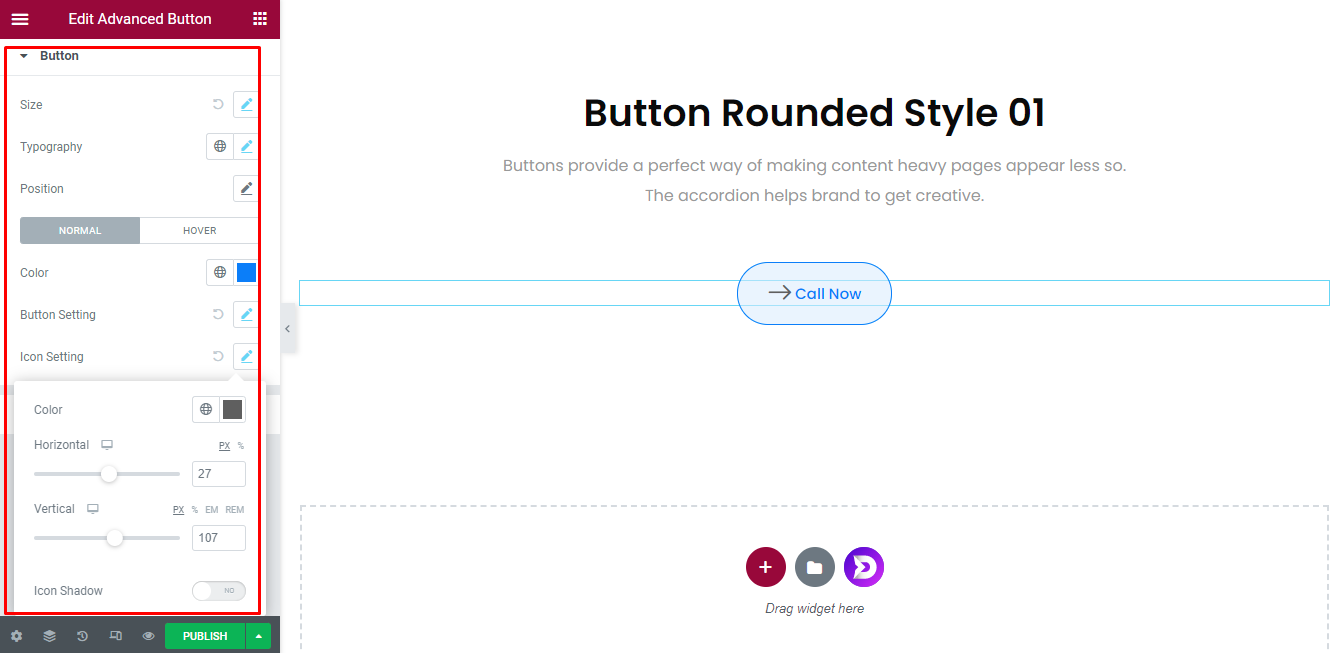Open the hamburger menu in panel header
The width and height of the screenshot is (1341, 653).
(20, 19)
